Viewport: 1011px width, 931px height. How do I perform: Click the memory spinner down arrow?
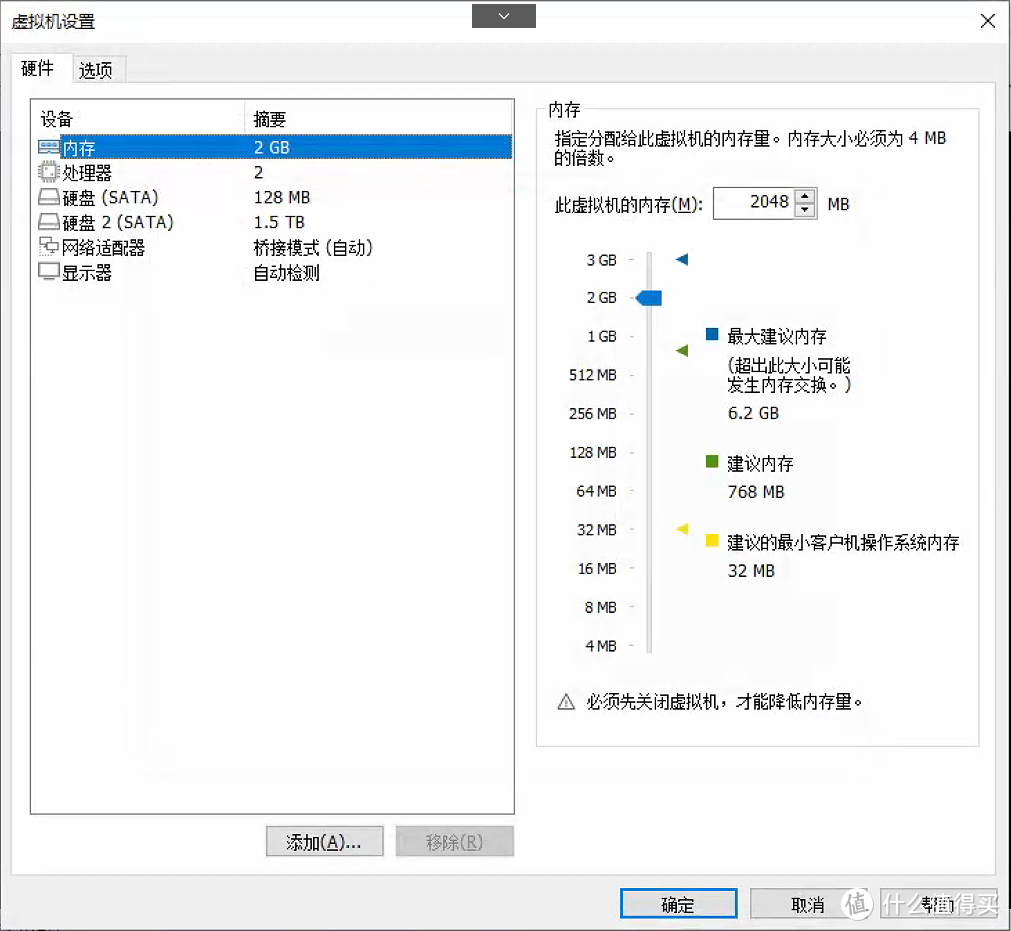(x=805, y=209)
